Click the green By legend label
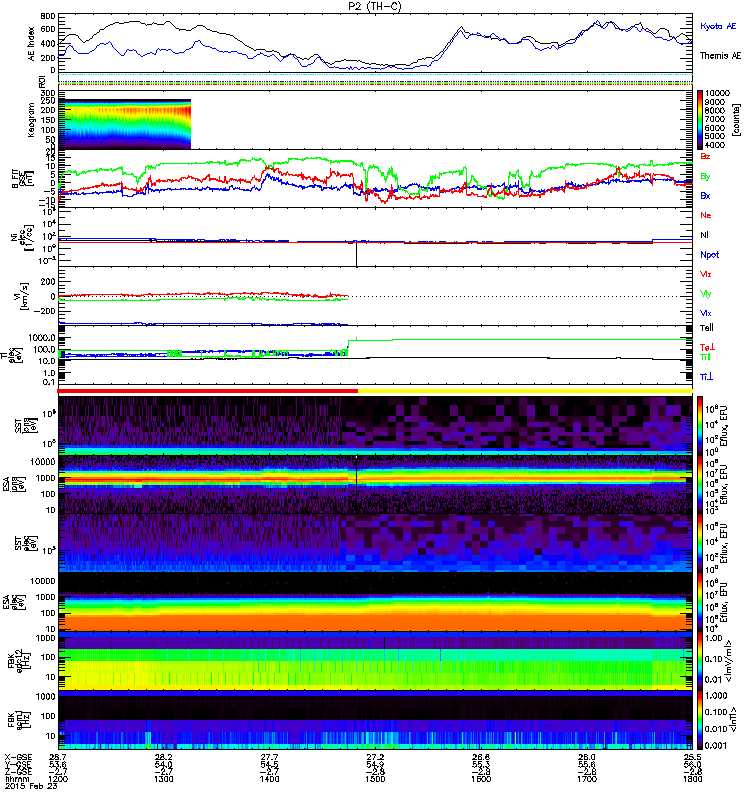 click(706, 176)
